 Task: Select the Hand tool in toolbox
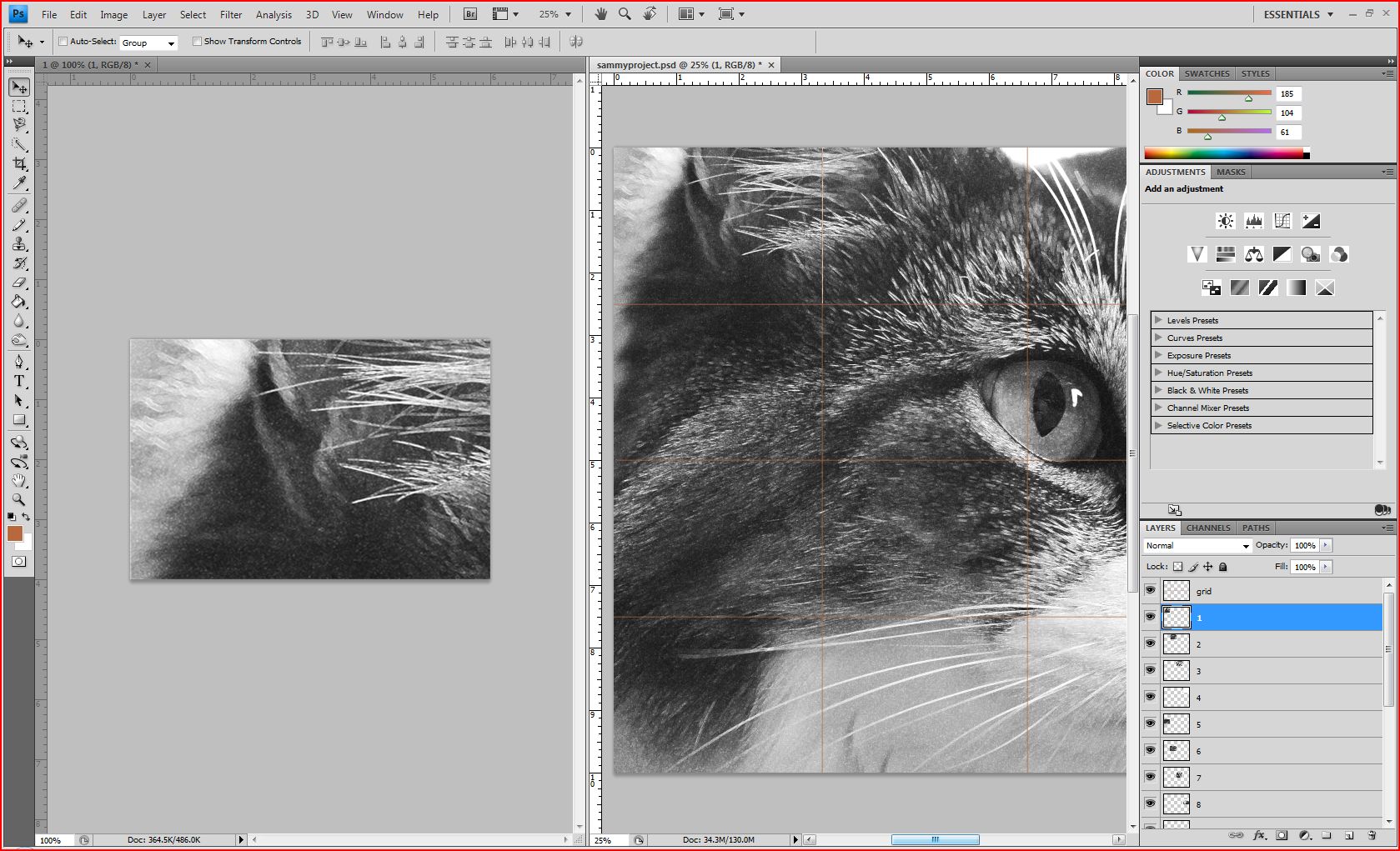click(19, 481)
